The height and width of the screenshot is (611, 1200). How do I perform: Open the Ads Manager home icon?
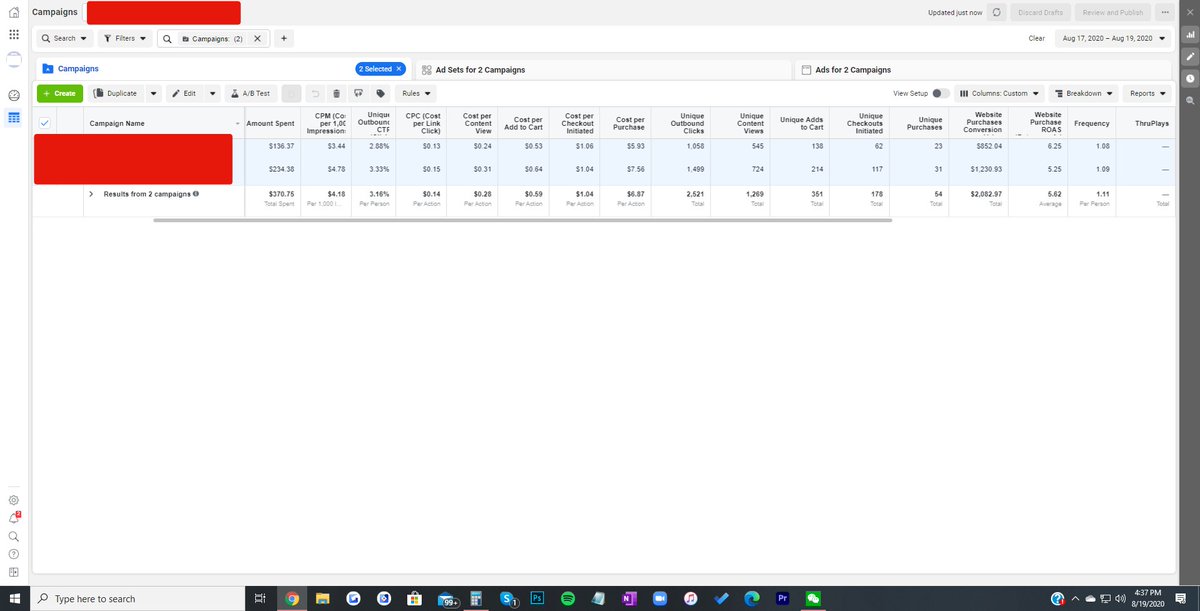pyautogui.click(x=13, y=12)
